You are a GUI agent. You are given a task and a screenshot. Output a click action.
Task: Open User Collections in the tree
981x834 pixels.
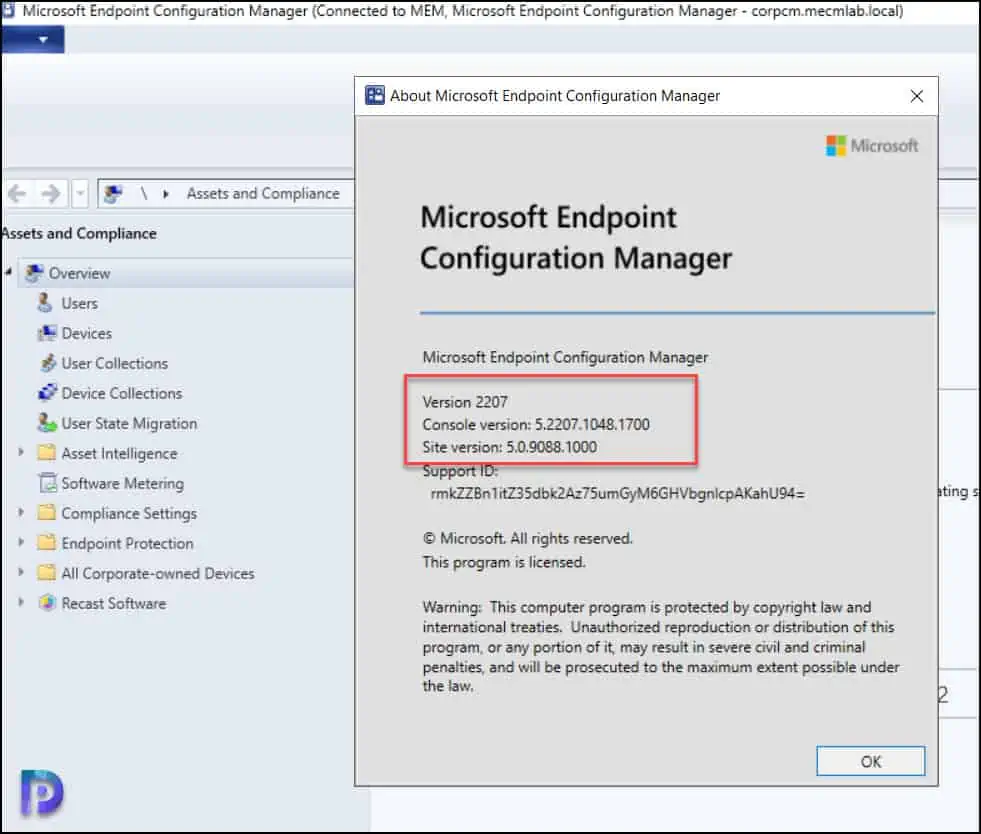(114, 364)
